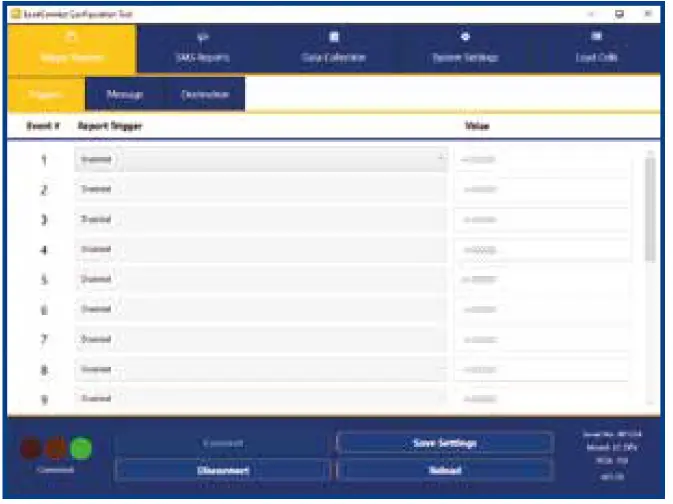Open the Report Trigger dropdown for event 1
The height and width of the screenshot is (504, 673).
pyautogui.click(x=261, y=160)
